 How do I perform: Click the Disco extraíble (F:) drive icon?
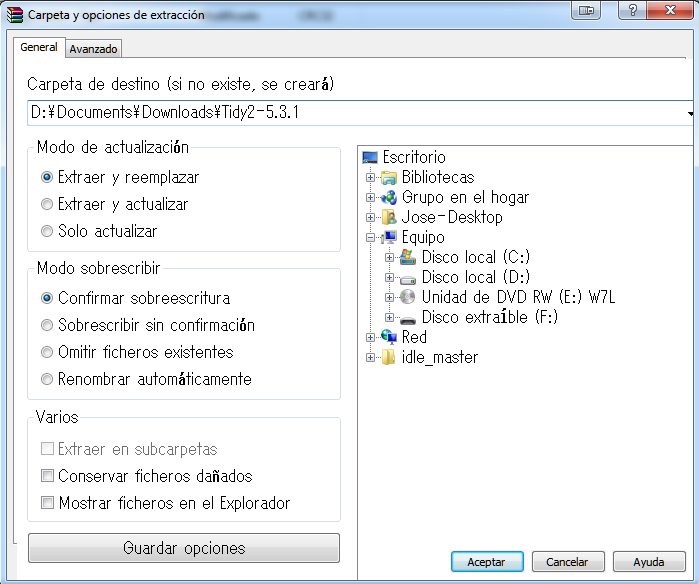click(408, 319)
